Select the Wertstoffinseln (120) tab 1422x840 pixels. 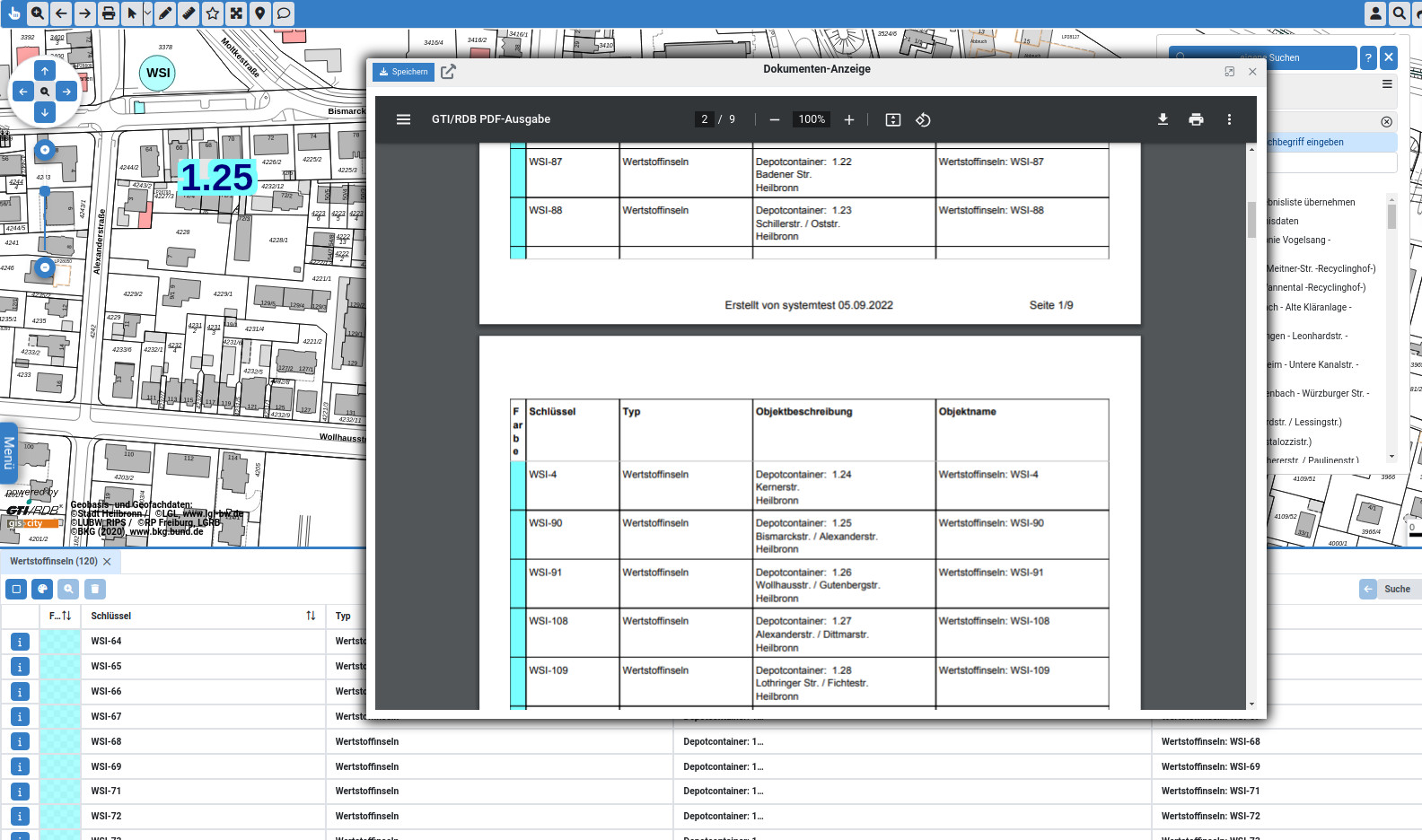click(54, 561)
